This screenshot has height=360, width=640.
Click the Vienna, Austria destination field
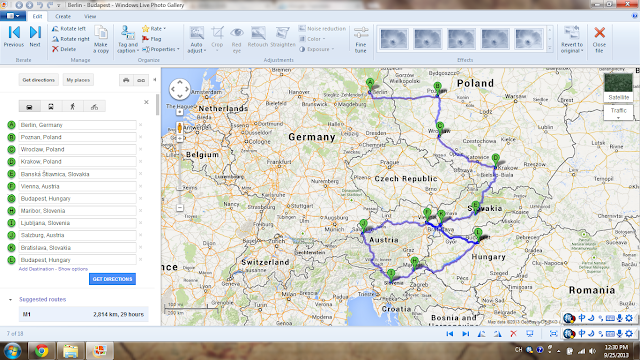(x=78, y=186)
